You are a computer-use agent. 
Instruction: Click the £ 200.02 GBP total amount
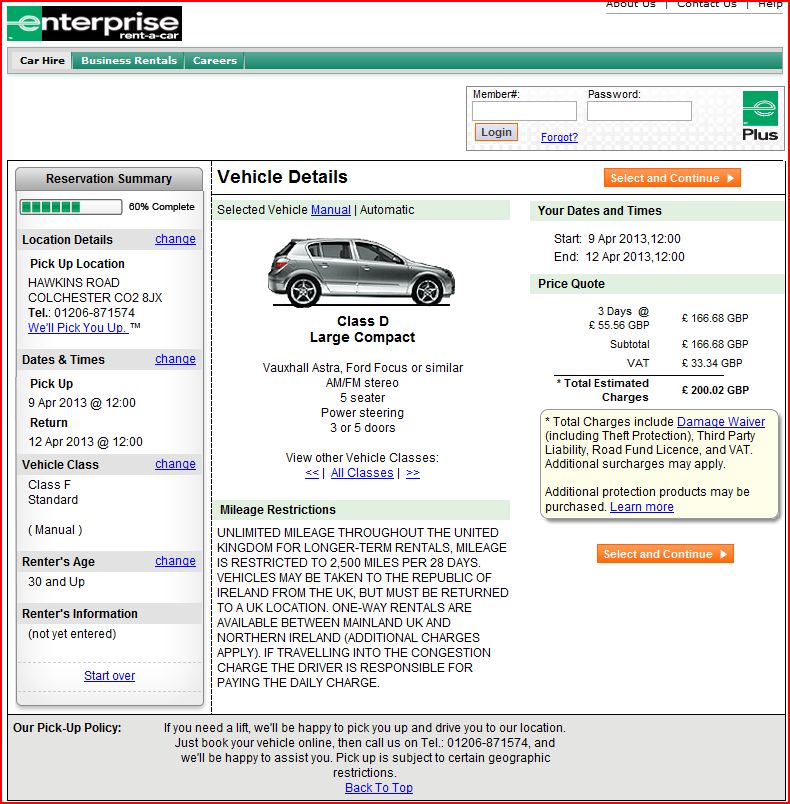[x=715, y=390]
